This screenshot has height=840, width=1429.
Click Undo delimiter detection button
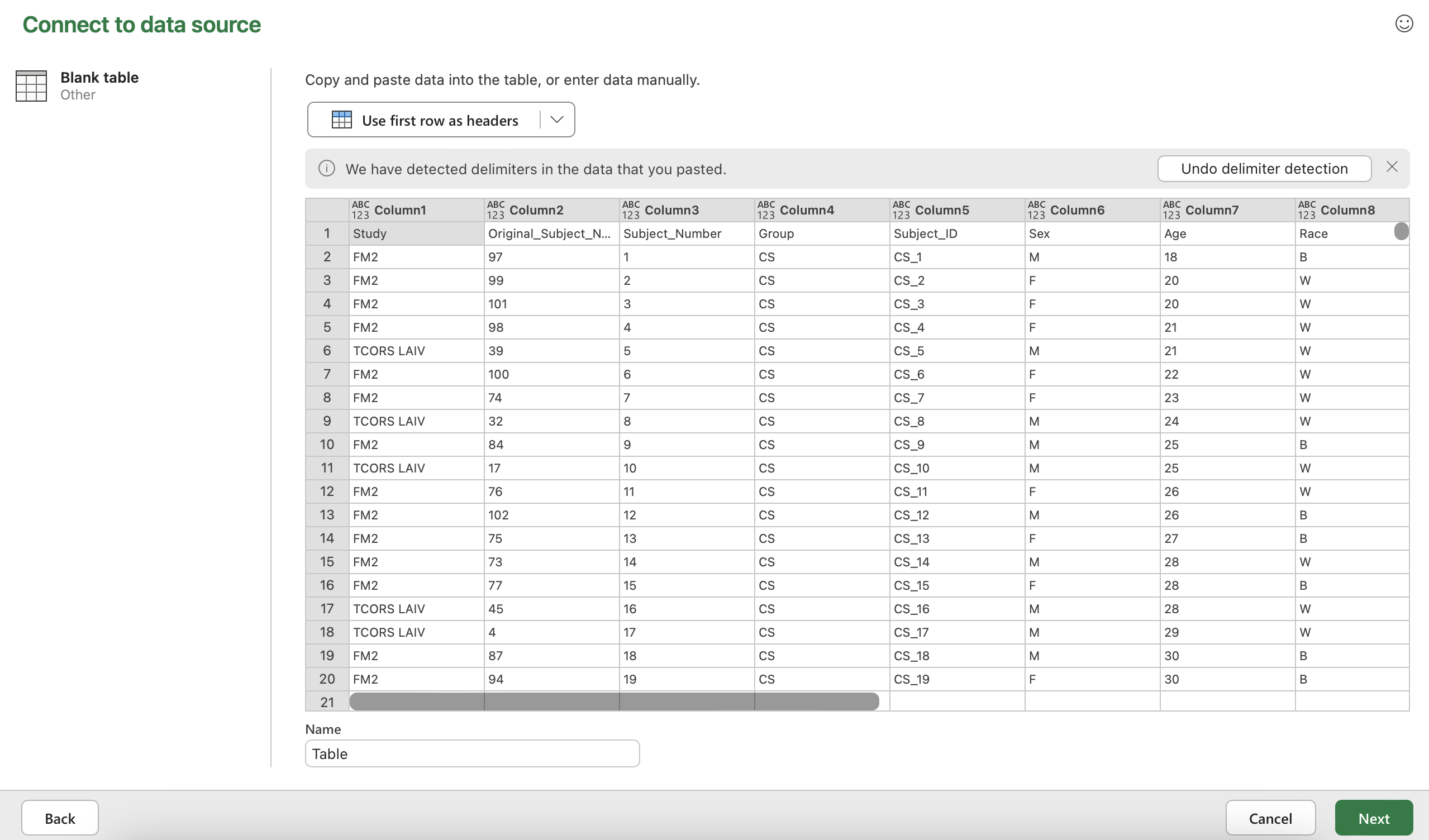[1264, 168]
